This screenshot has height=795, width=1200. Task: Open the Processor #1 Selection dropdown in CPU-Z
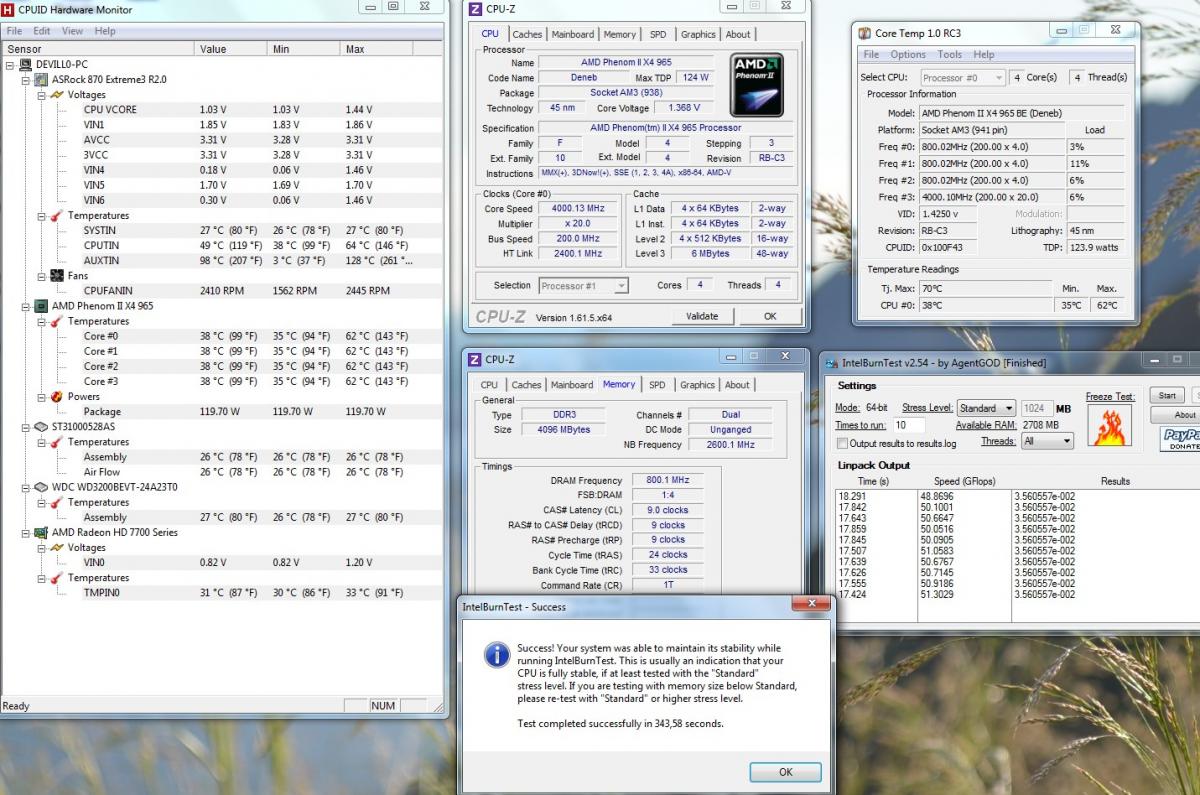(583, 286)
